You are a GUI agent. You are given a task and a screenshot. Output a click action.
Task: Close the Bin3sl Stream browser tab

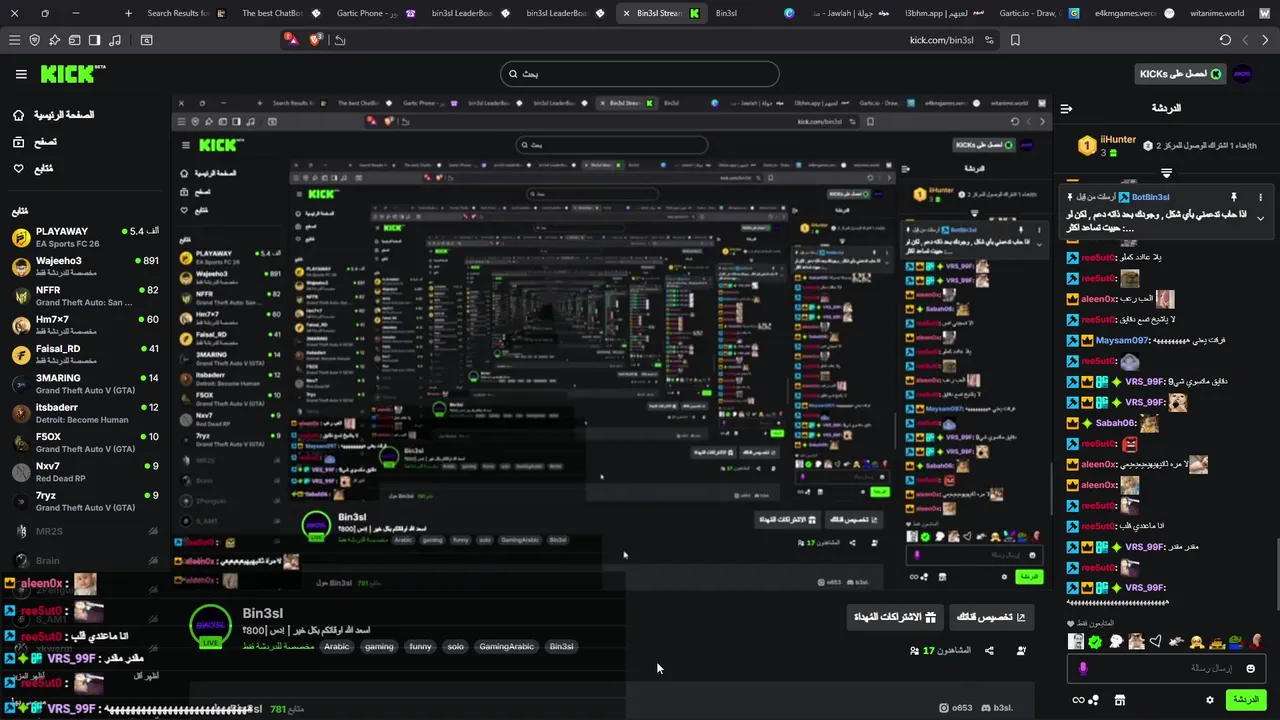pos(626,13)
